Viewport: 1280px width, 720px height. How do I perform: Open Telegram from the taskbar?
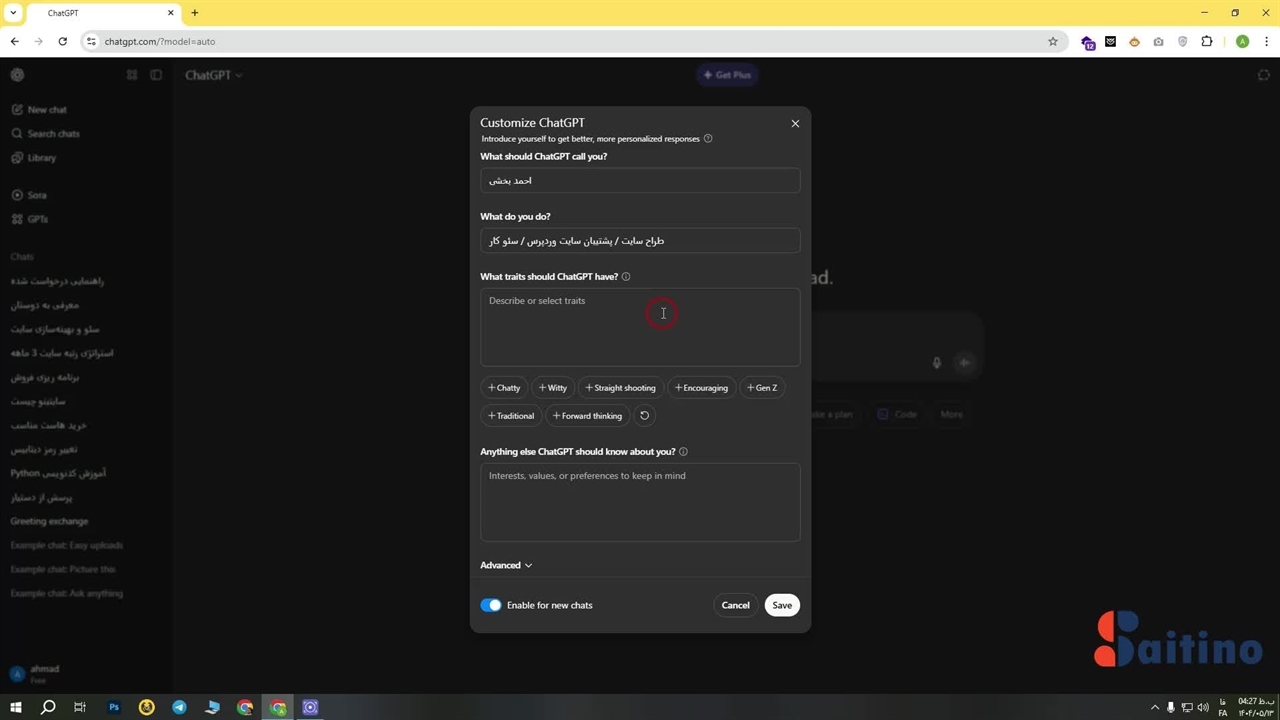[179, 707]
